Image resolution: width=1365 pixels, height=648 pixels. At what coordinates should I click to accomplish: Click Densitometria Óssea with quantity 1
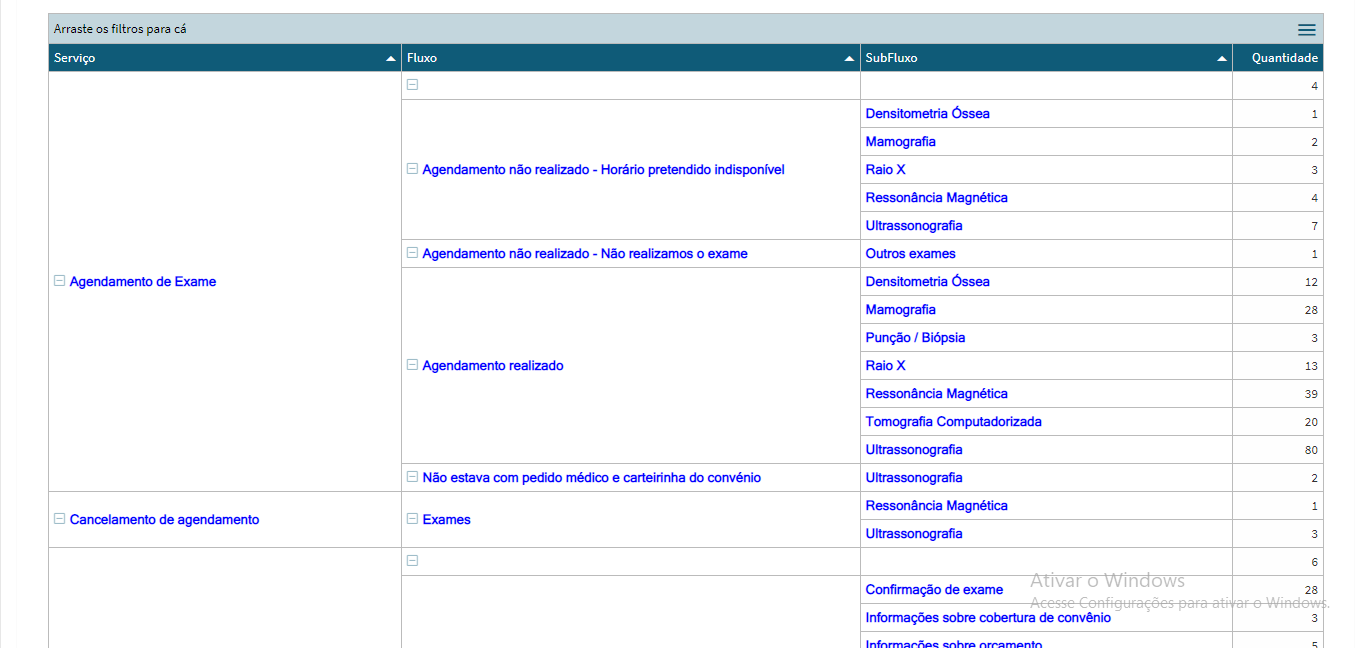point(928,114)
